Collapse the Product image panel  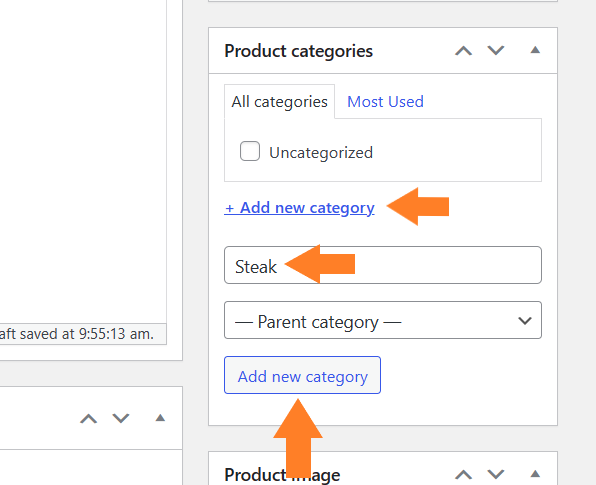coord(535,474)
